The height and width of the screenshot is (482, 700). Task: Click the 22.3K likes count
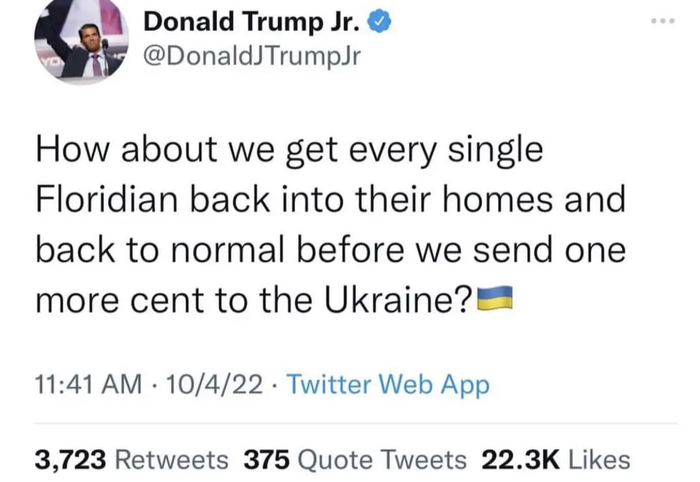520,459
